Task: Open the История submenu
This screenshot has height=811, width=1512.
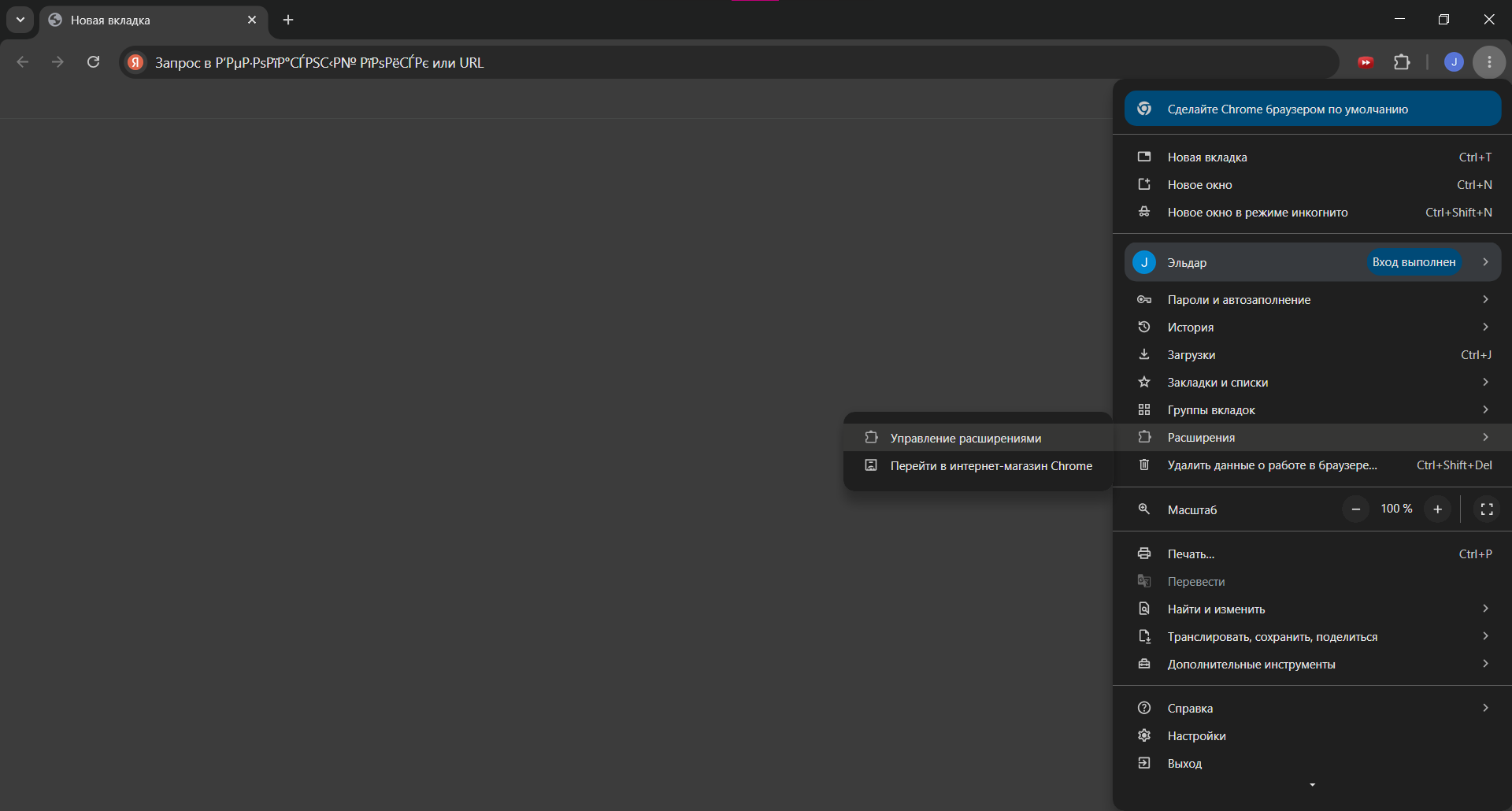Action: coord(1313,327)
